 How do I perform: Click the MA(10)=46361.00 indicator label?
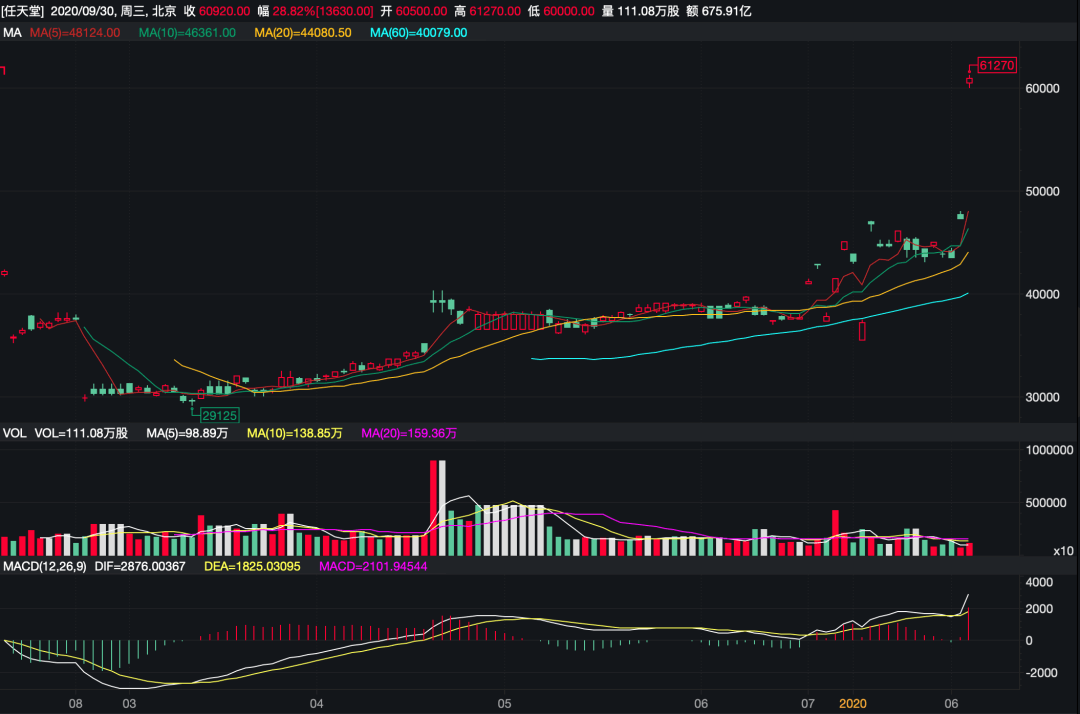187,32
